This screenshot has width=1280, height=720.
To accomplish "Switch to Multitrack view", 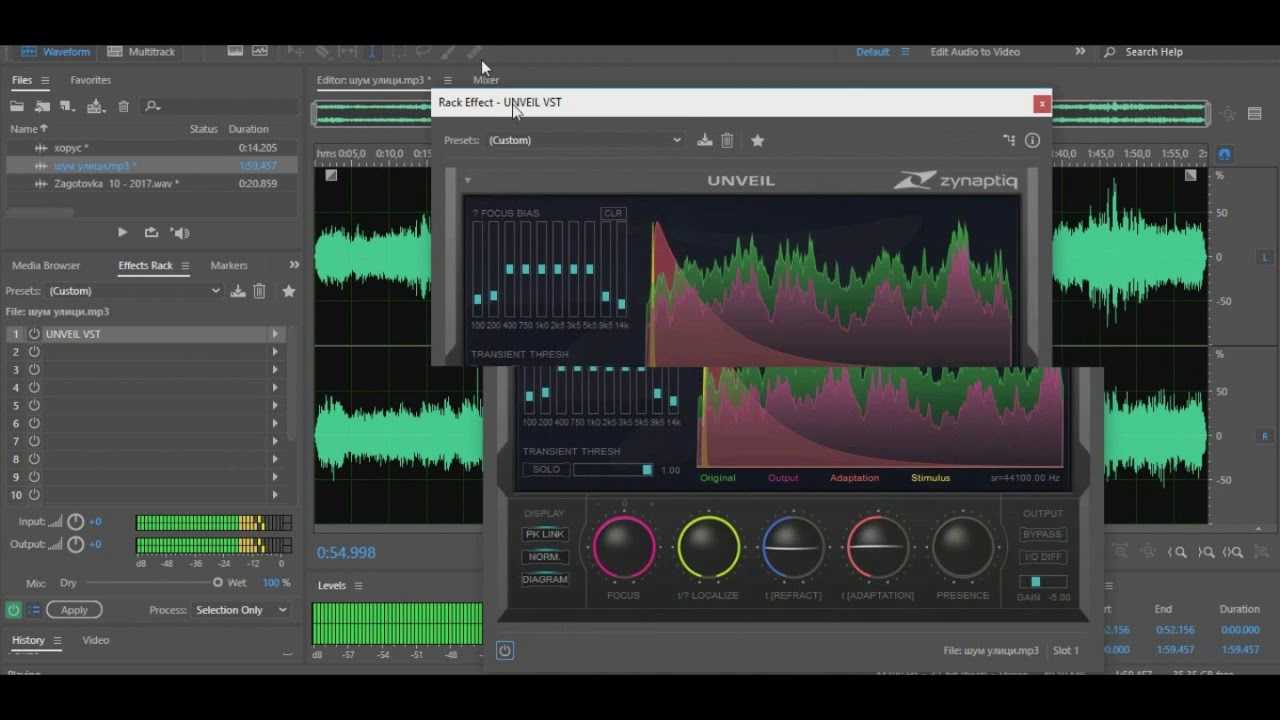I will (x=141, y=51).
